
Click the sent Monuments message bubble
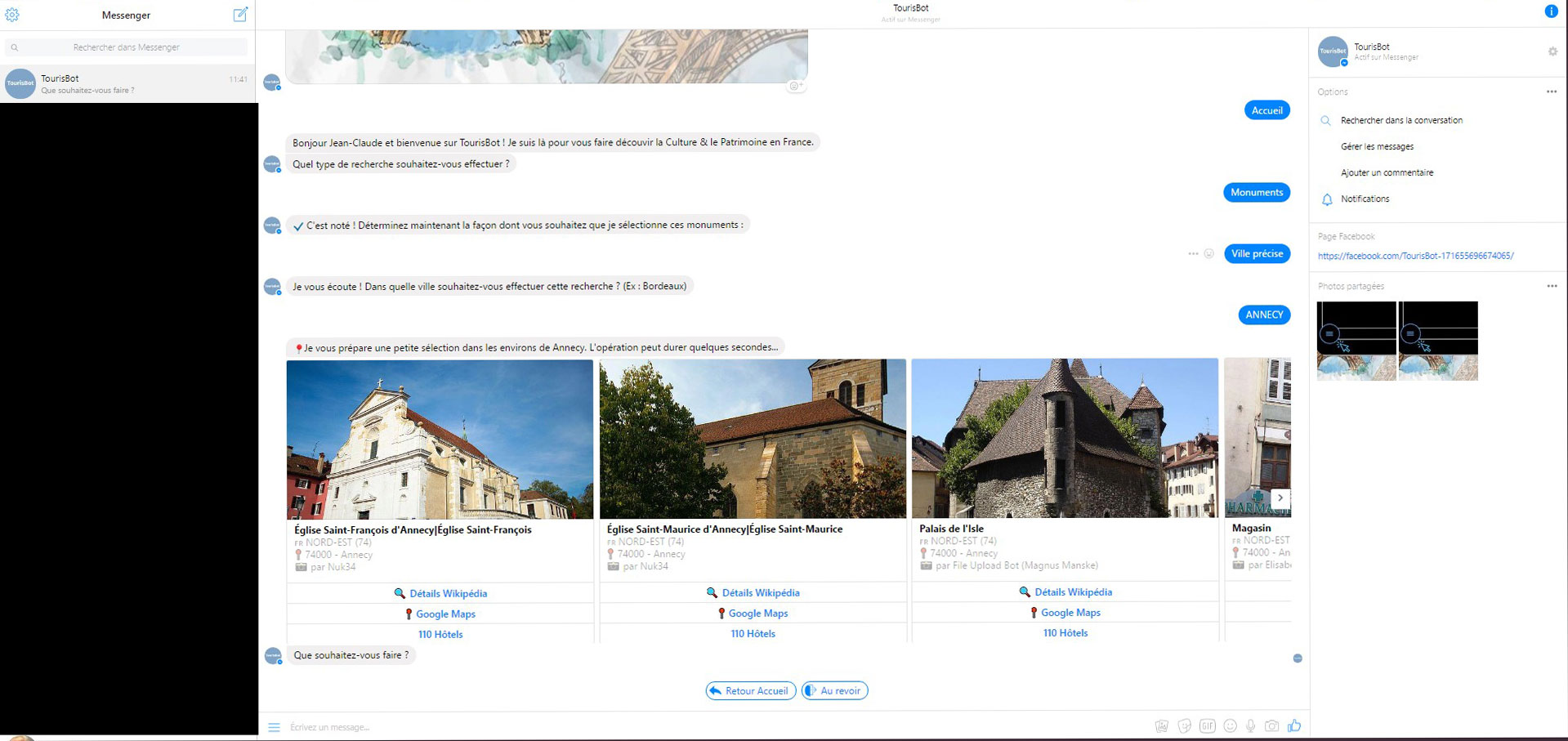[1257, 192]
